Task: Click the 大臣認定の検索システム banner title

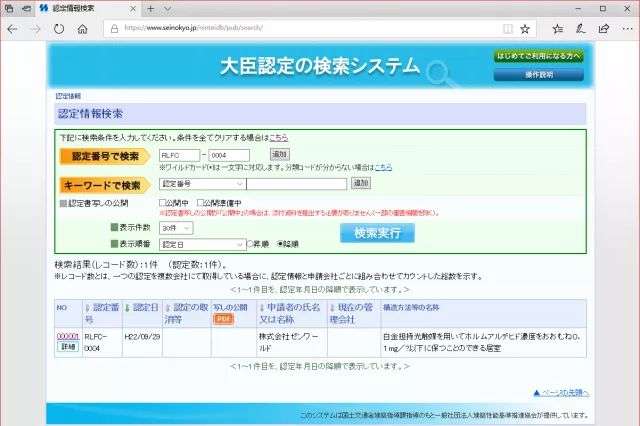Action: (320, 66)
